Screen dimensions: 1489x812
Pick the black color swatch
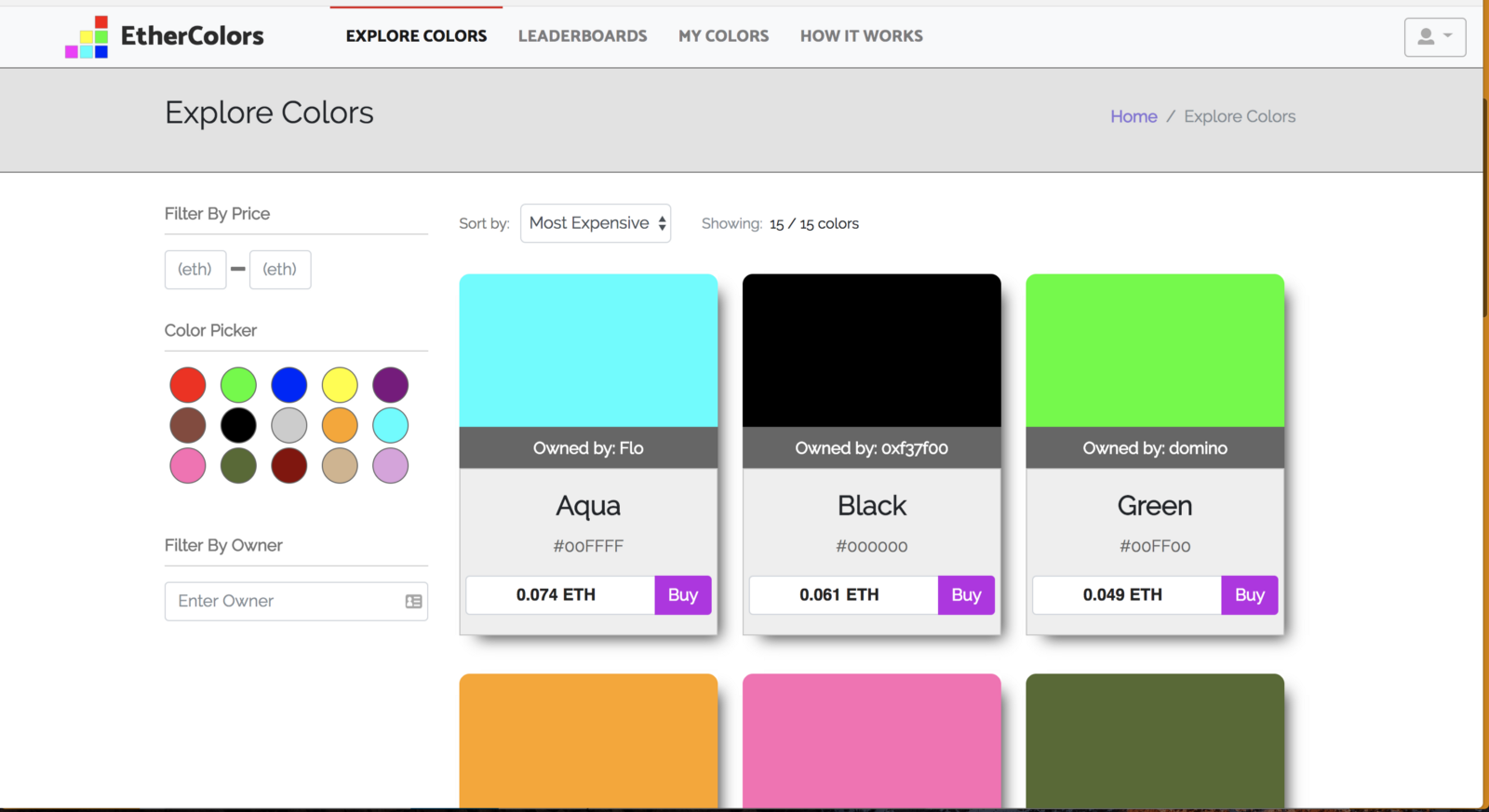tap(238, 426)
